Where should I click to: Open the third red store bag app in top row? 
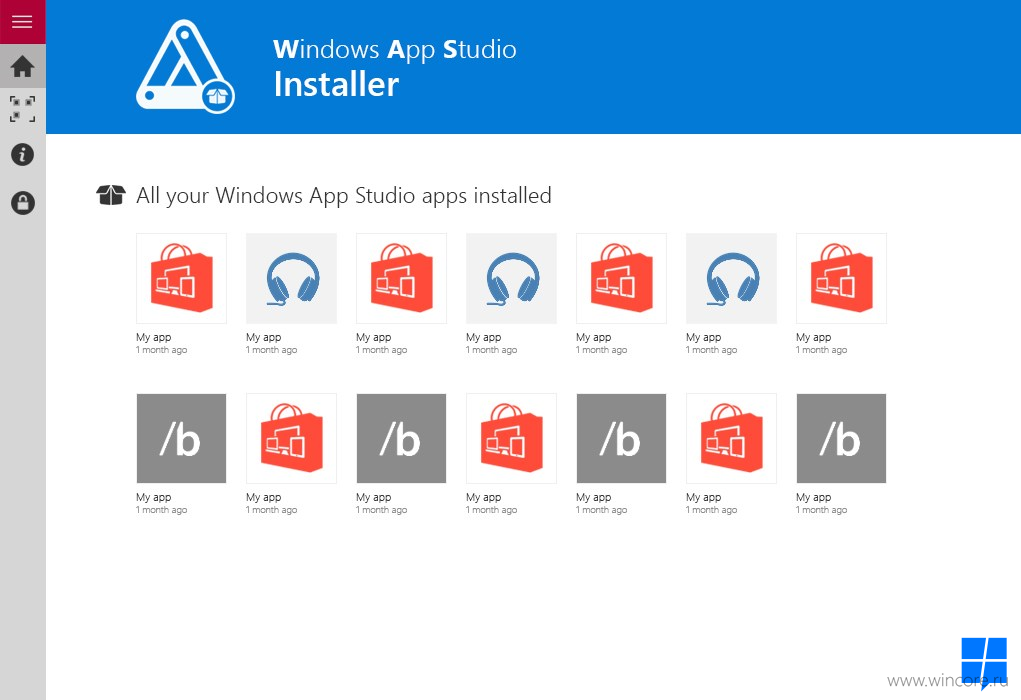click(x=621, y=278)
